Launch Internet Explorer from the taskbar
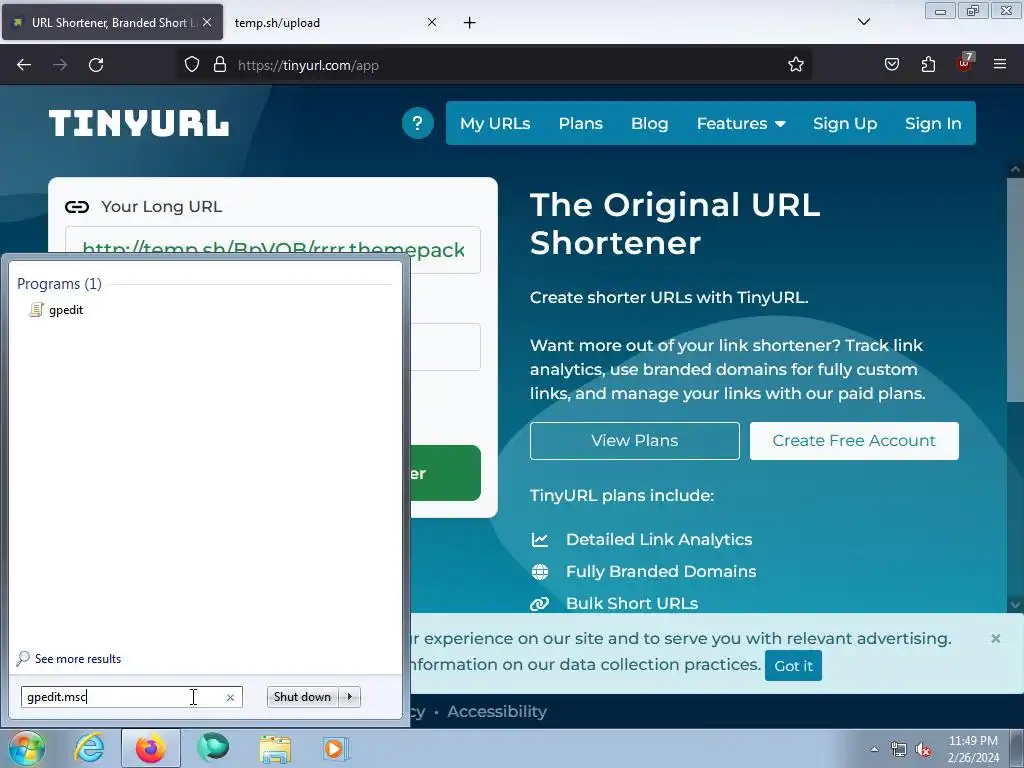This screenshot has width=1024, height=768. point(89,748)
